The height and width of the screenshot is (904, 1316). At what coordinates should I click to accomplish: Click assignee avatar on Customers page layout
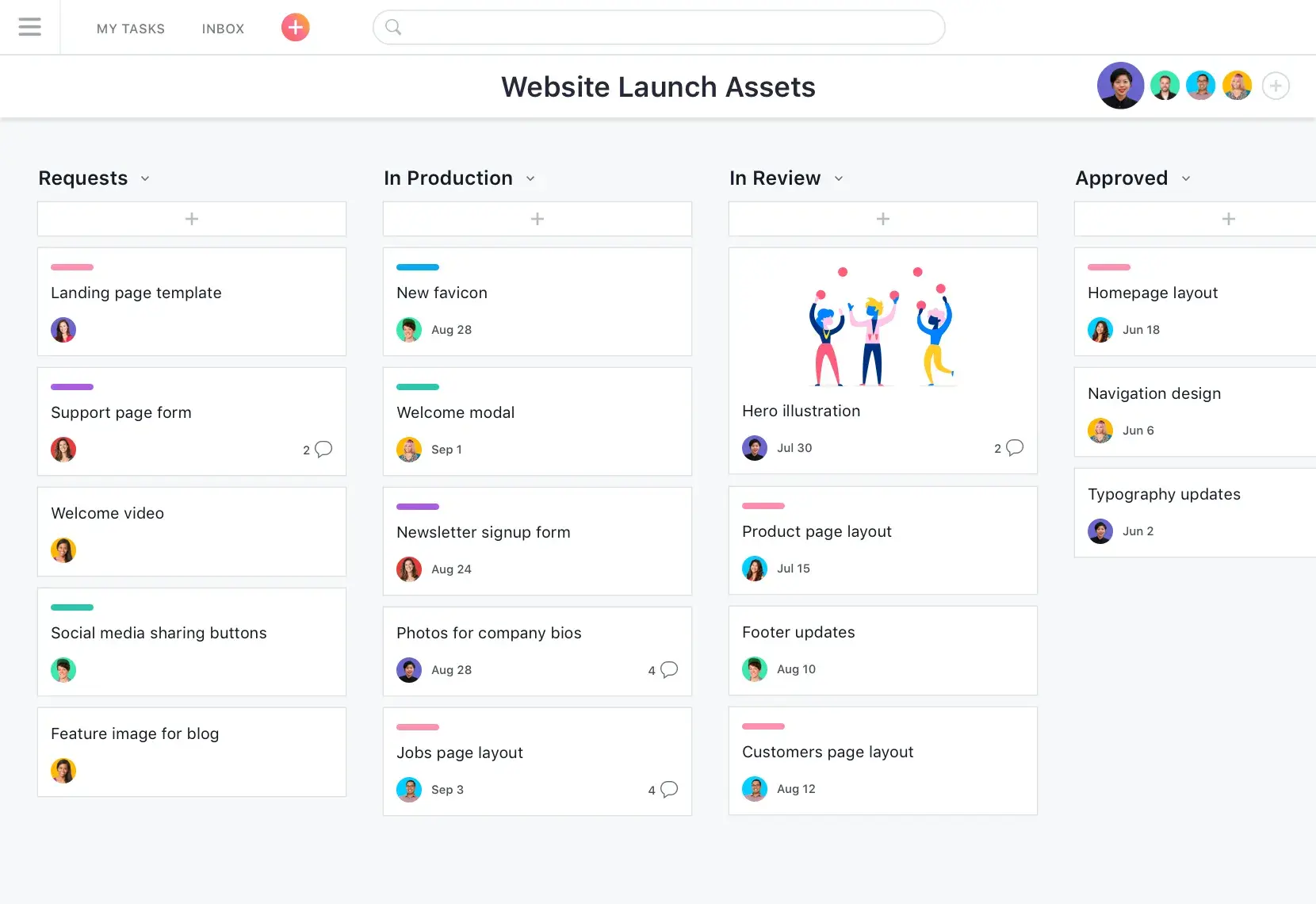click(755, 789)
